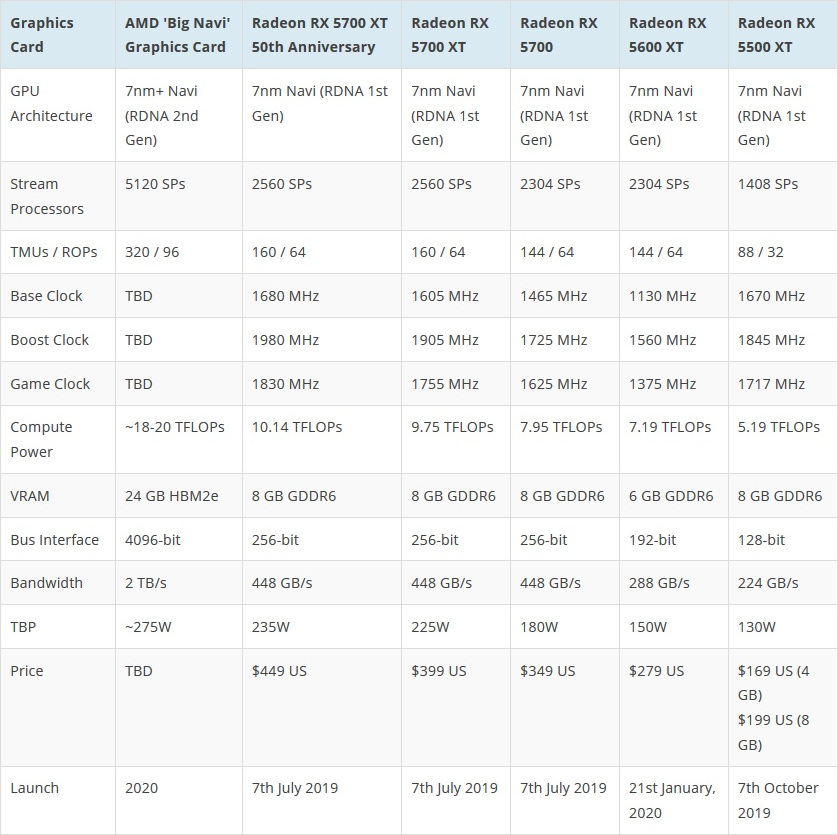Image resolution: width=838 pixels, height=835 pixels.
Task: Click the 'Stream Processors' row label
Action: pyautogui.click(x=58, y=196)
